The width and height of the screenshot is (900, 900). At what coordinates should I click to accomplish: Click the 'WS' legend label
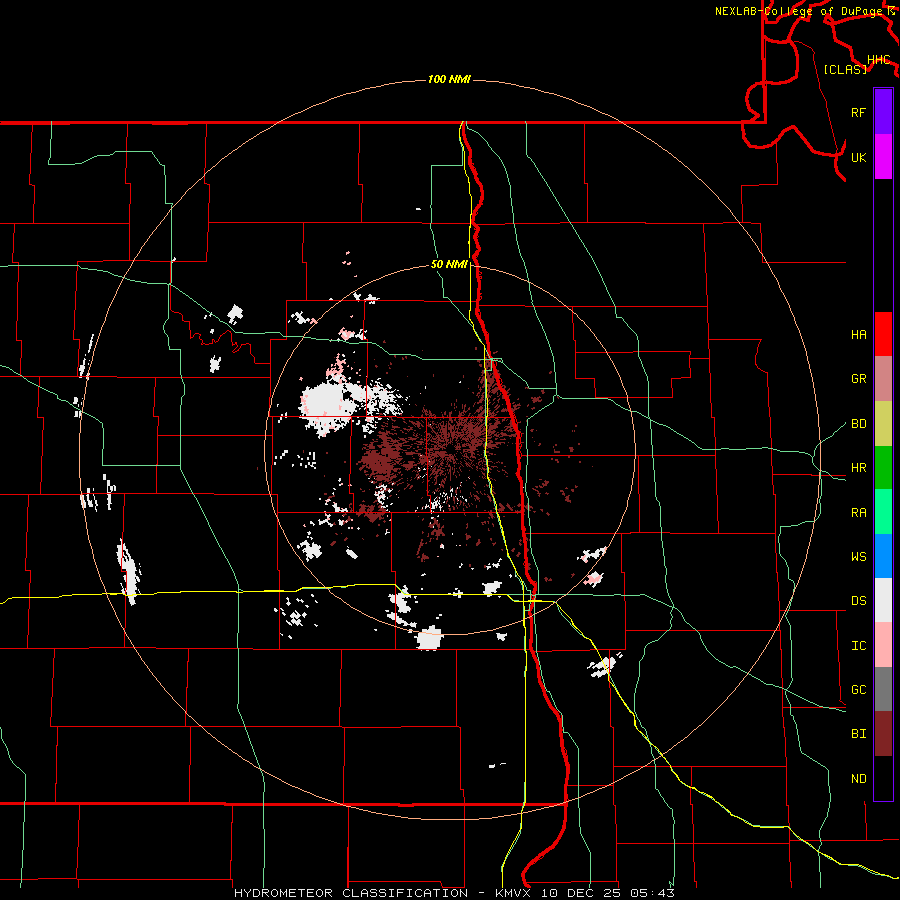[x=858, y=557]
